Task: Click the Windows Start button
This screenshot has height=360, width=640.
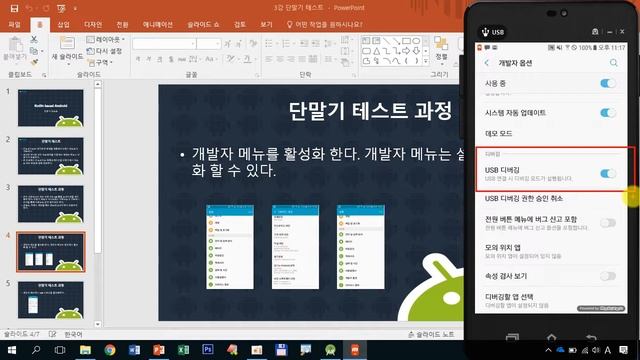Action: tap(11, 350)
